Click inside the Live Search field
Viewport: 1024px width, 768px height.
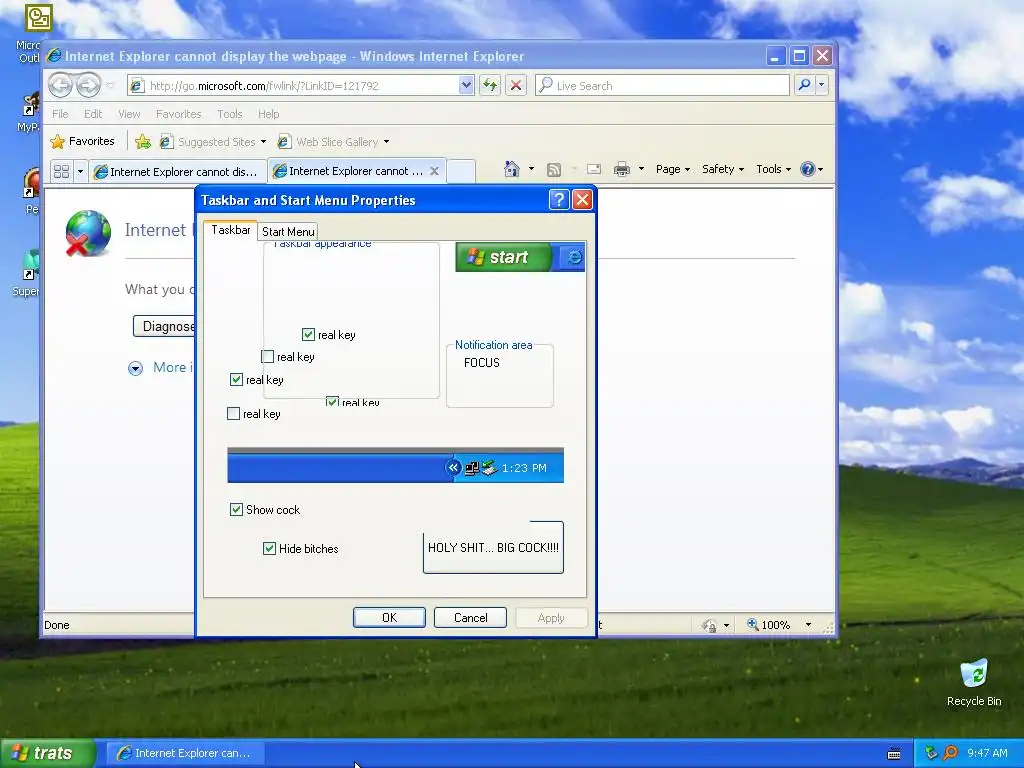pos(662,86)
